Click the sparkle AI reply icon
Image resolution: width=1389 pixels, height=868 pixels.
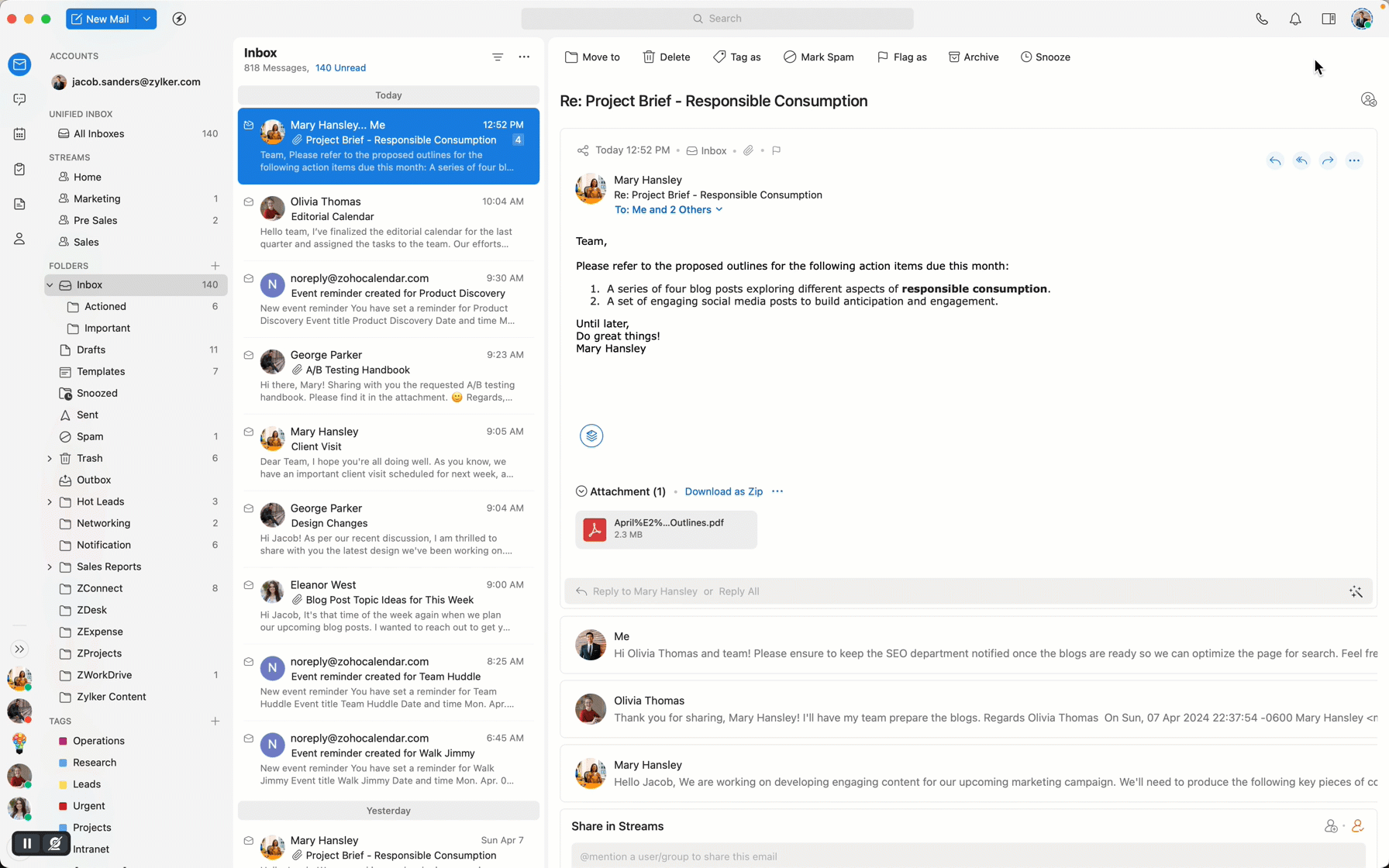(x=1356, y=591)
